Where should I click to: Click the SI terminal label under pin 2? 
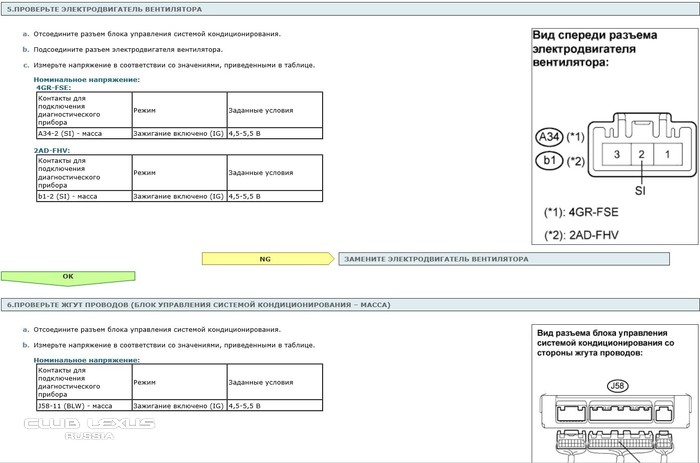pyautogui.click(x=642, y=191)
